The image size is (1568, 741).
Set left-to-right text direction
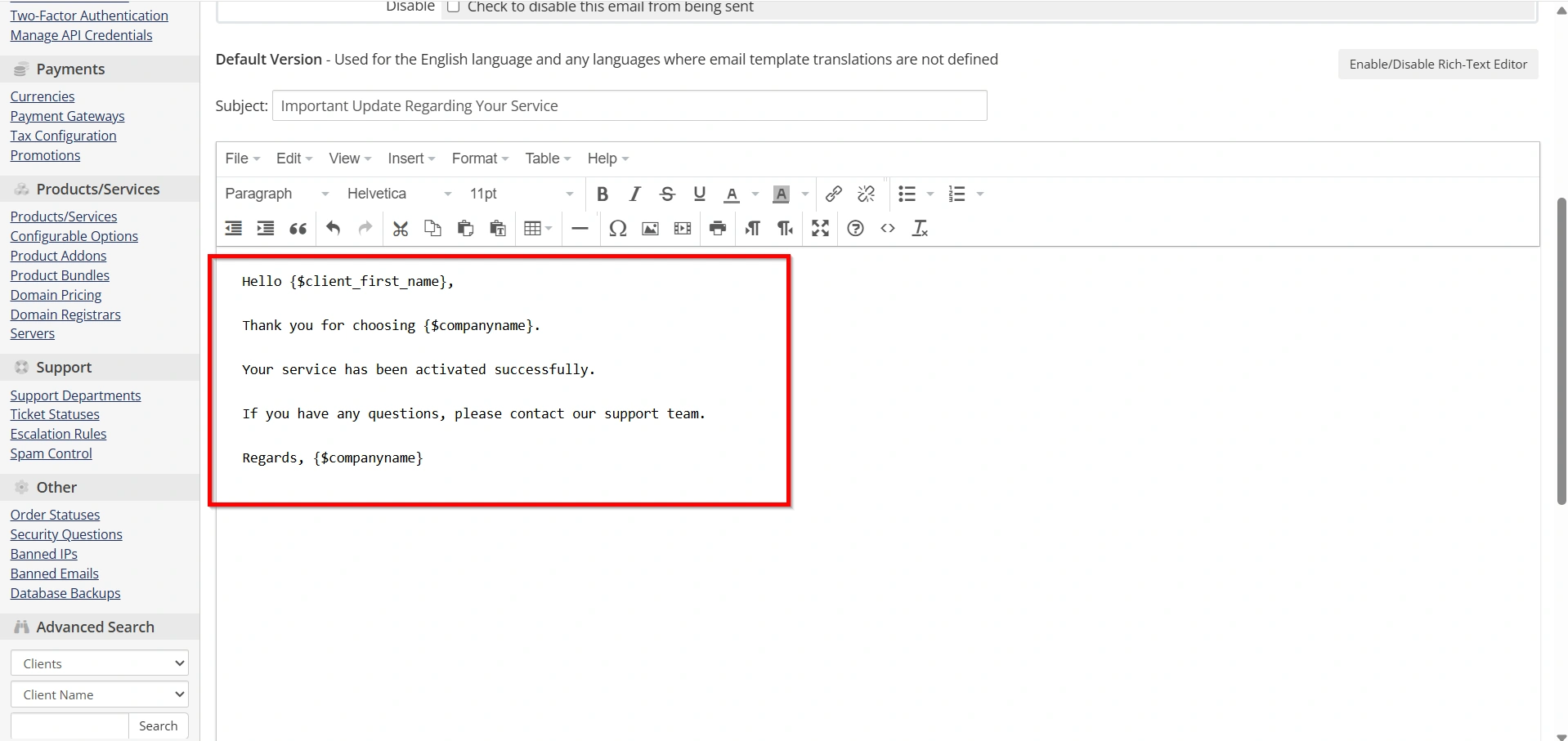coord(753,229)
